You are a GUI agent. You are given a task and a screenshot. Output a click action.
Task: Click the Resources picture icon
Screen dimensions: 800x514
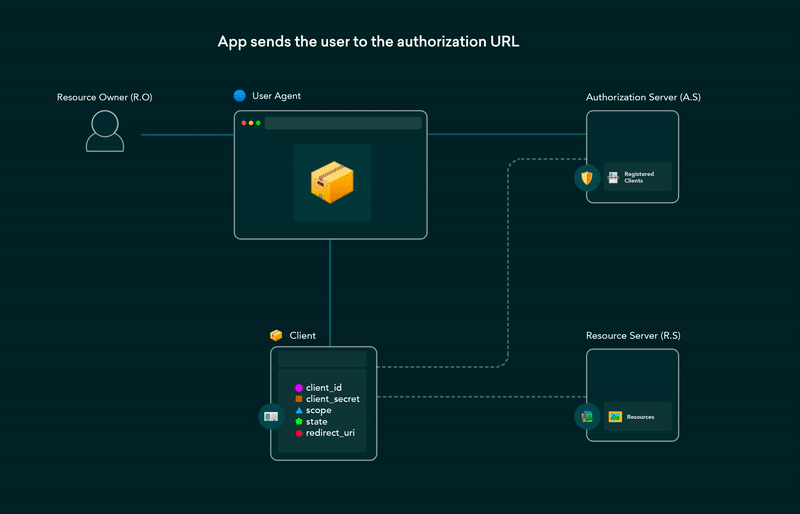[615, 417]
